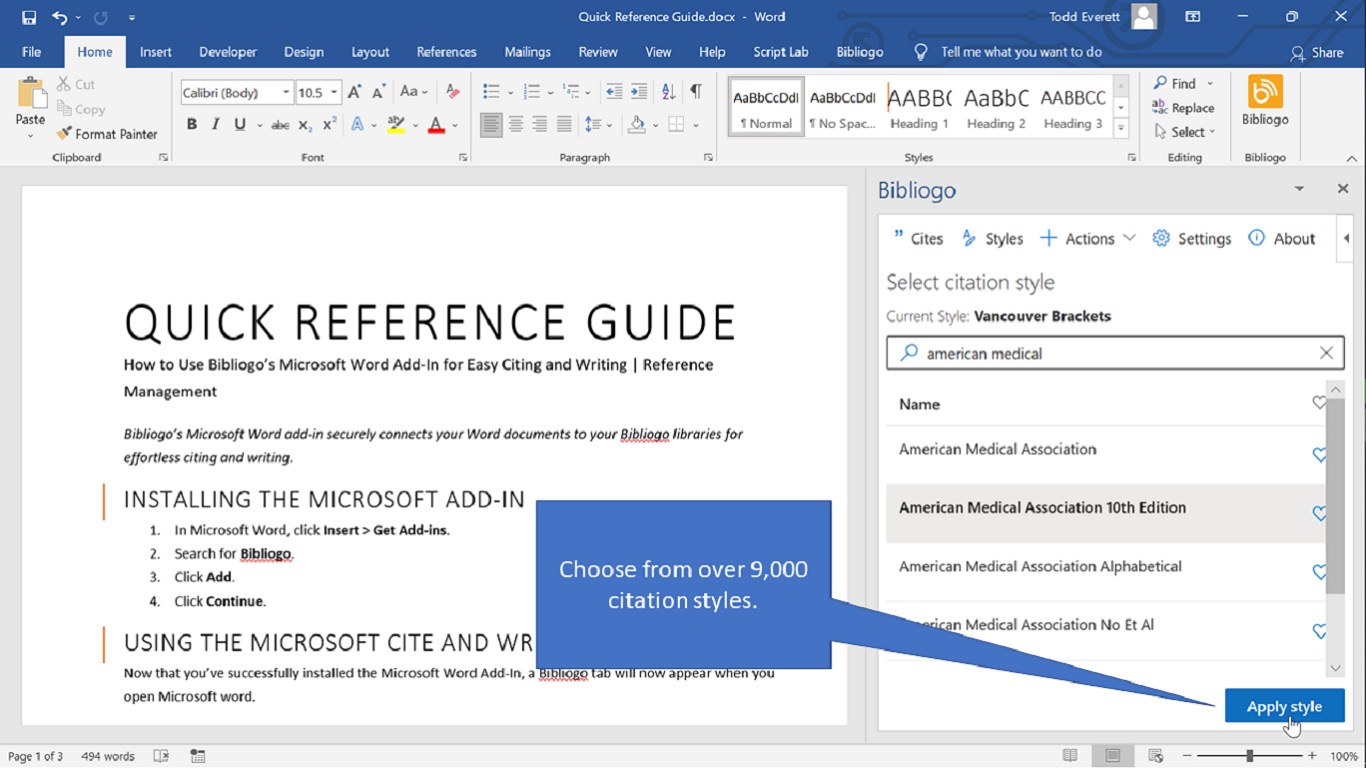Undo the last action
This screenshot has width=1366, height=768.
click(60, 17)
